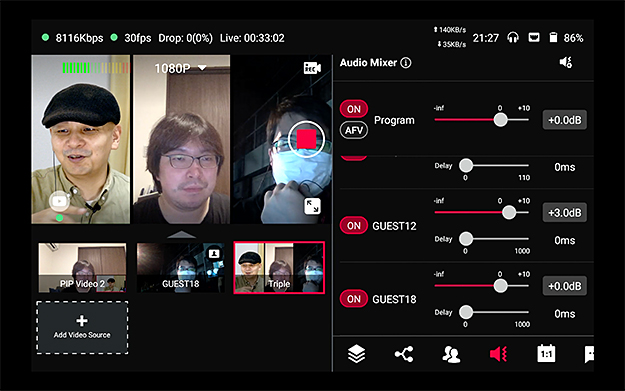Click the Live: 00:33:02 timer

(x=252, y=38)
